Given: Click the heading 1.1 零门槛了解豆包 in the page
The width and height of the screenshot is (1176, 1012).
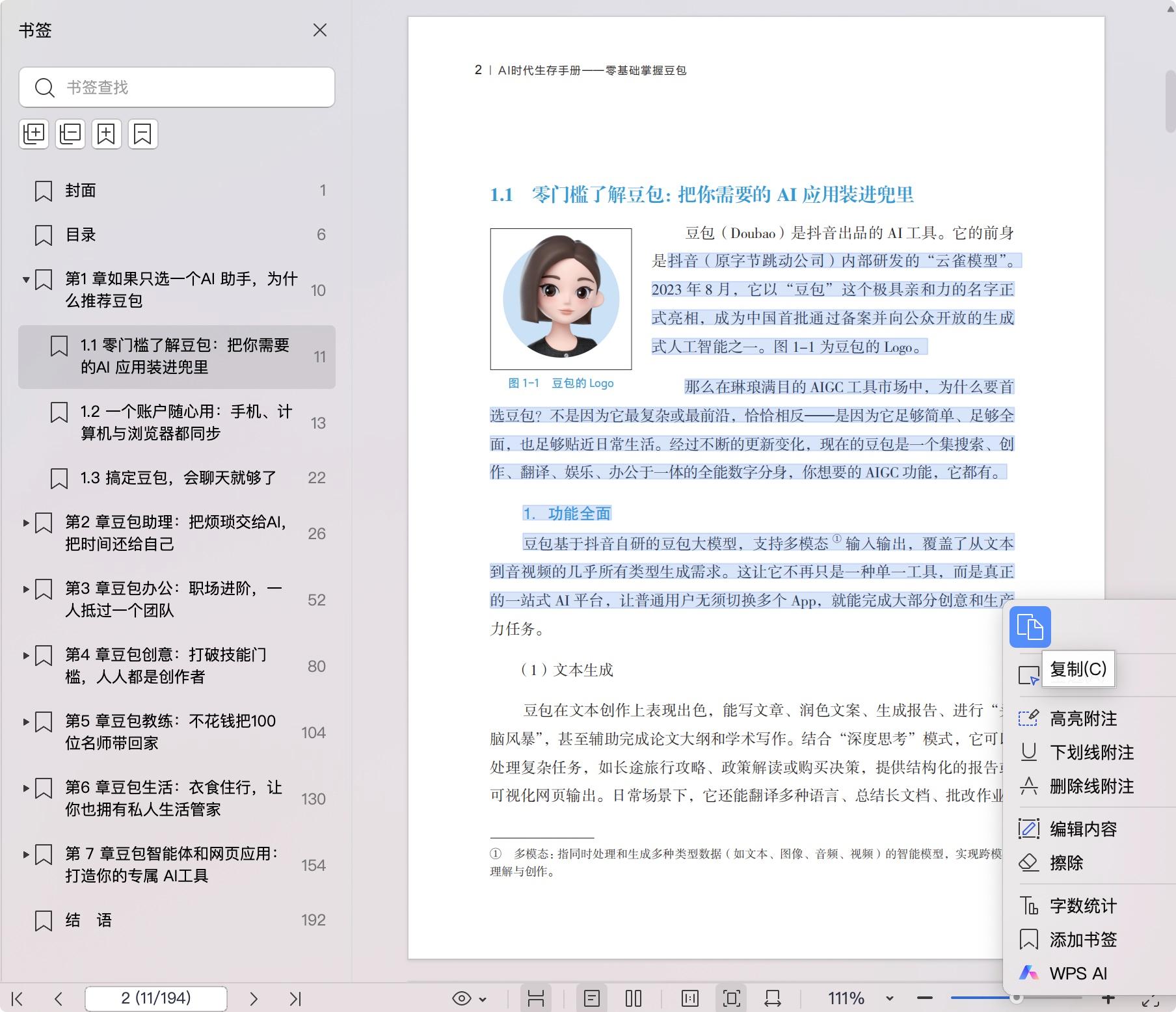Looking at the screenshot, I should click(x=701, y=194).
